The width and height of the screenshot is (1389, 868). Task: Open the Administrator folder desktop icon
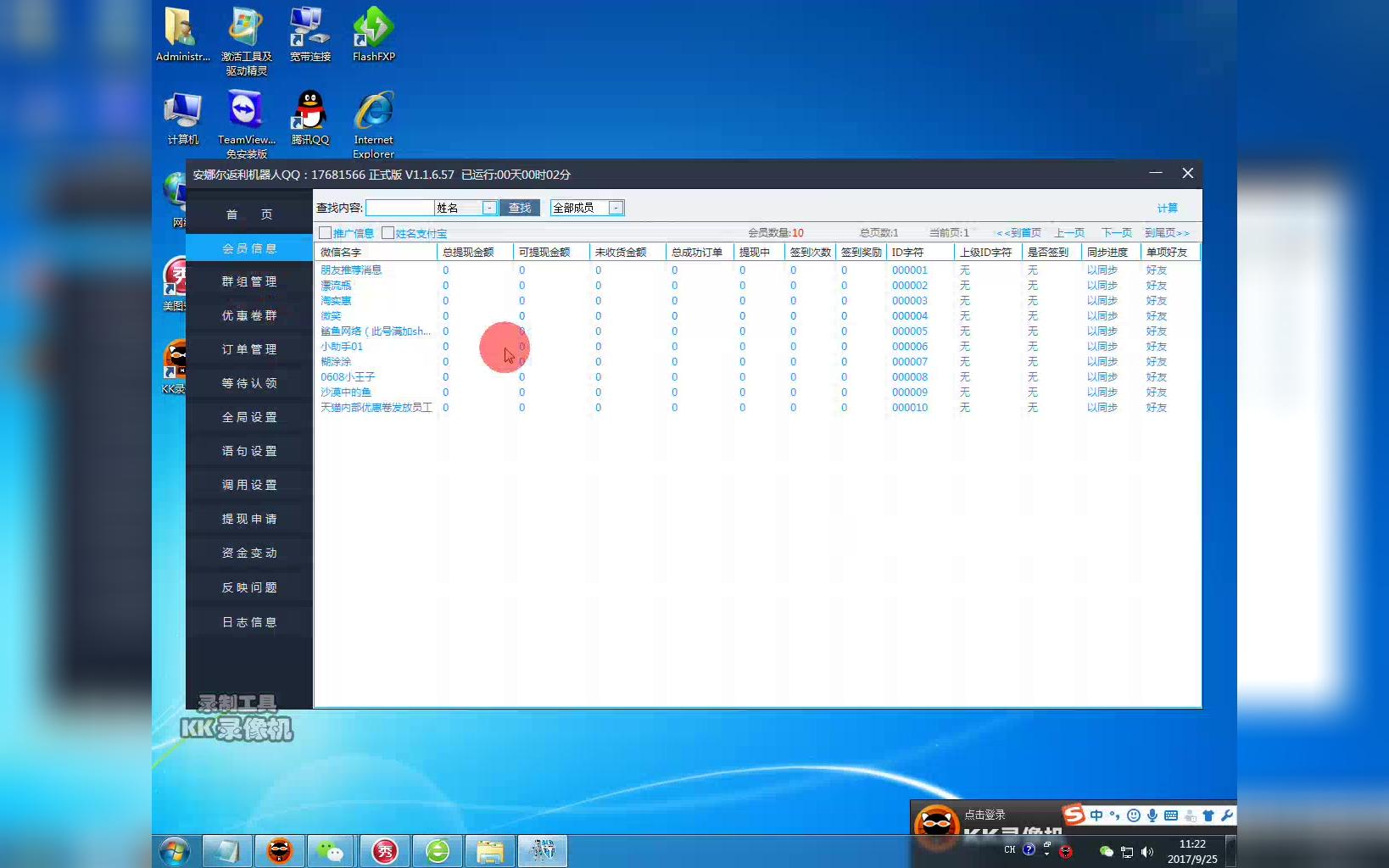coord(181,35)
